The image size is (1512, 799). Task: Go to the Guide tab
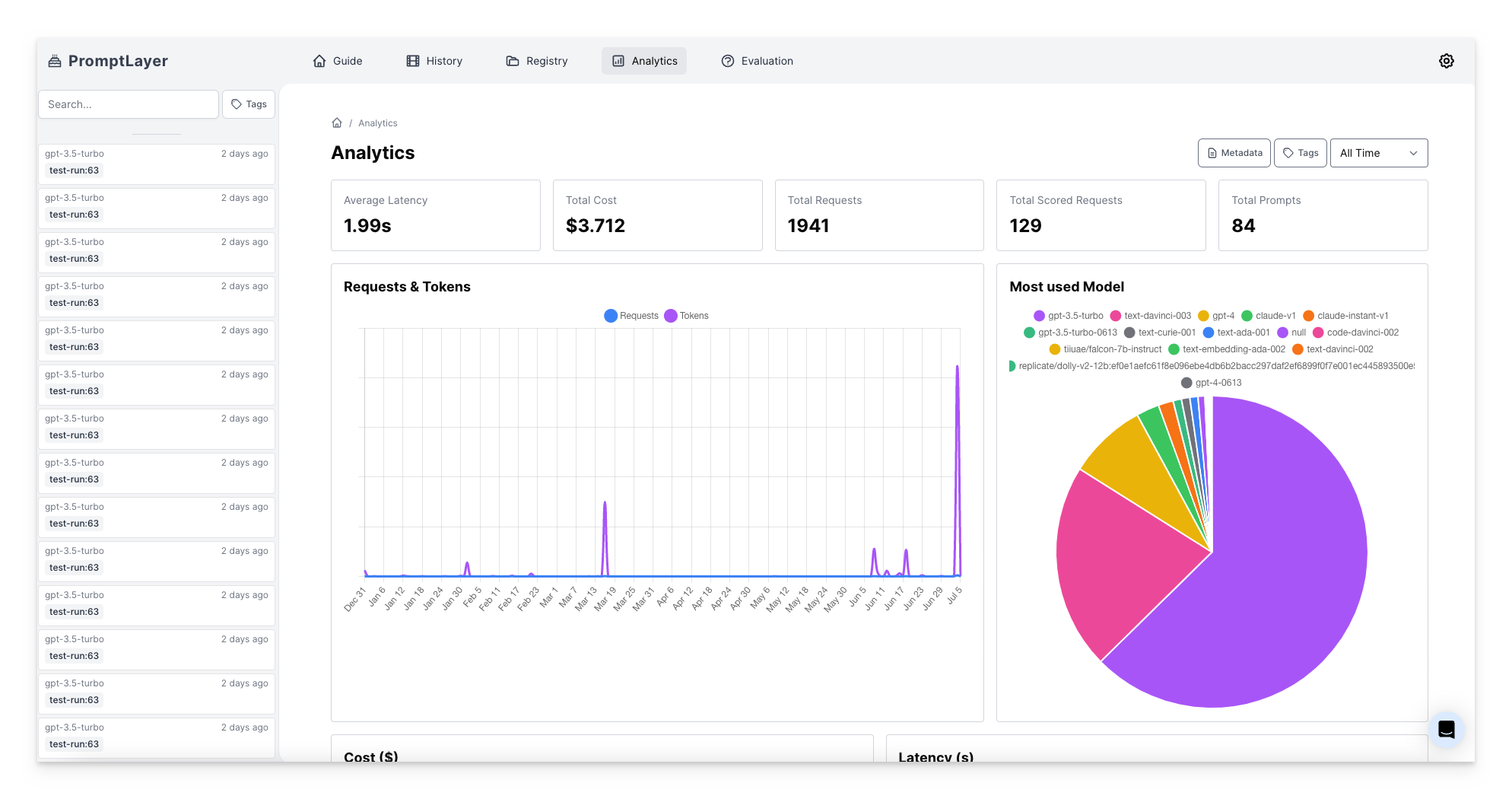[x=338, y=61]
